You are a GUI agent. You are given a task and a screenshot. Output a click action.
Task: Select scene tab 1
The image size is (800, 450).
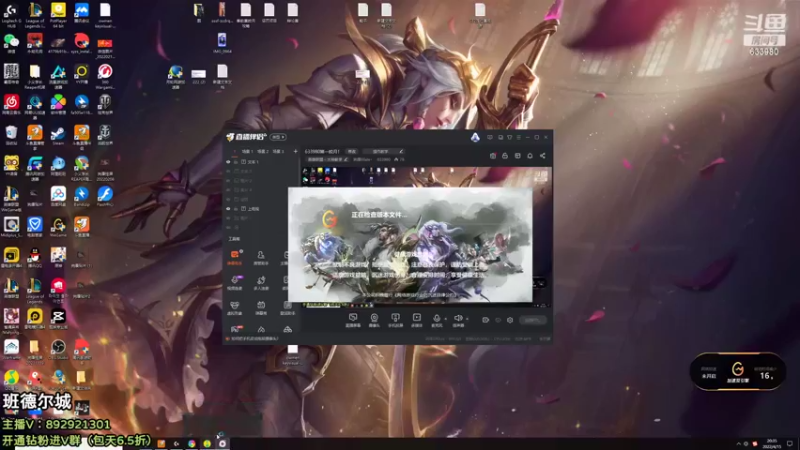click(247, 152)
